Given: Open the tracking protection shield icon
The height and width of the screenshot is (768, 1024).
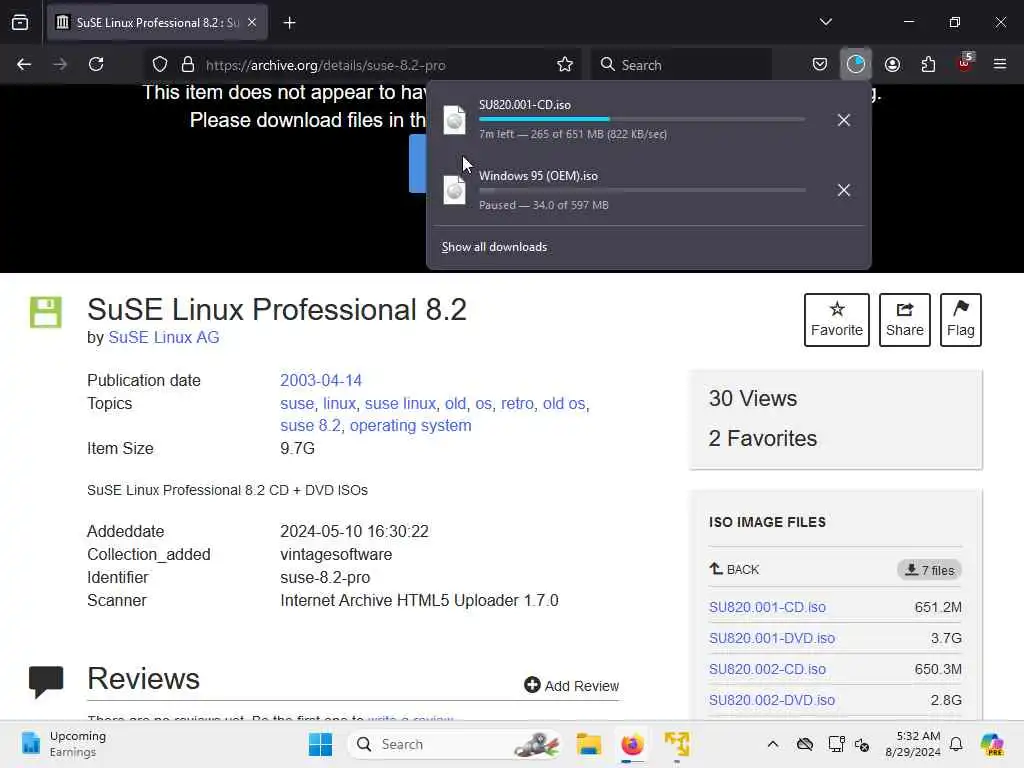Looking at the screenshot, I should pos(160,64).
